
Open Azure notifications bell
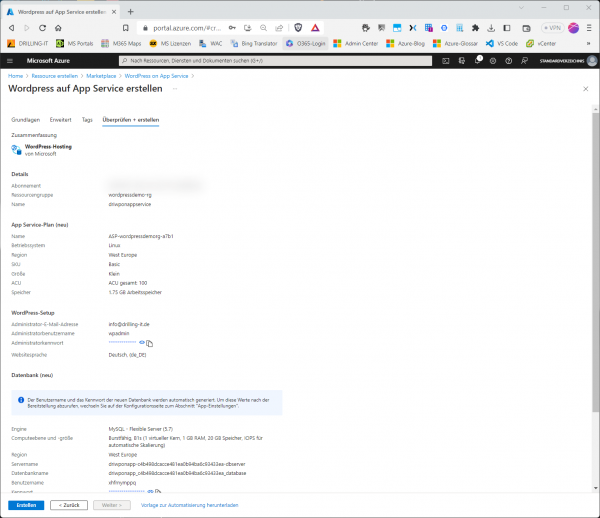pyautogui.click(x=477, y=61)
